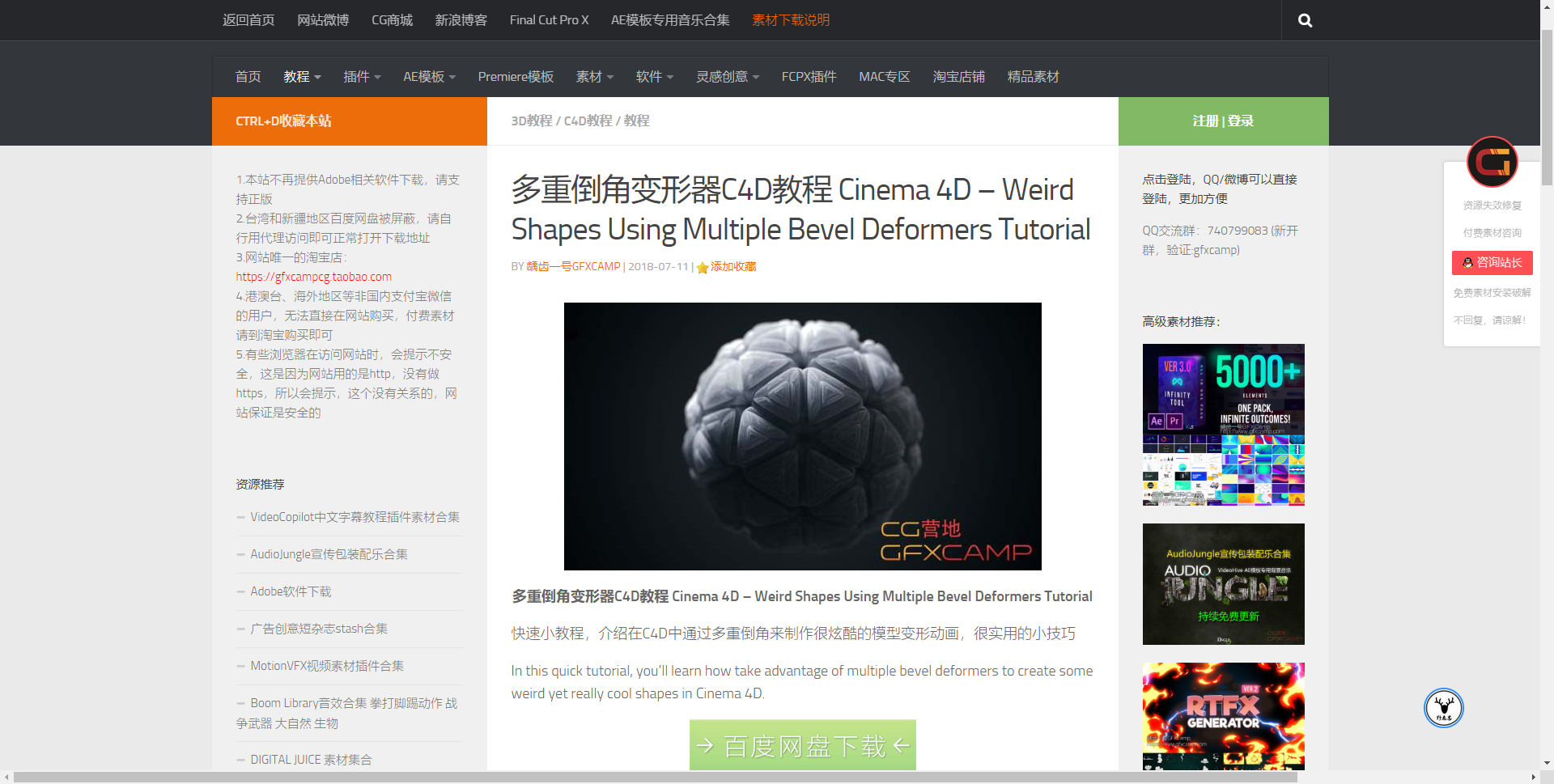Image resolution: width=1554 pixels, height=784 pixels.
Task: Click the 免费素材安装破解 floating panel text
Action: pos(1492,293)
